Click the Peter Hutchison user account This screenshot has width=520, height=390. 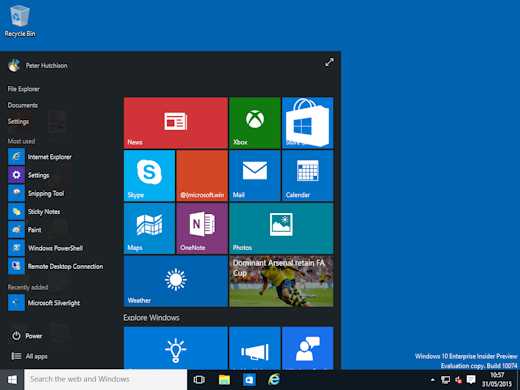(x=38, y=65)
